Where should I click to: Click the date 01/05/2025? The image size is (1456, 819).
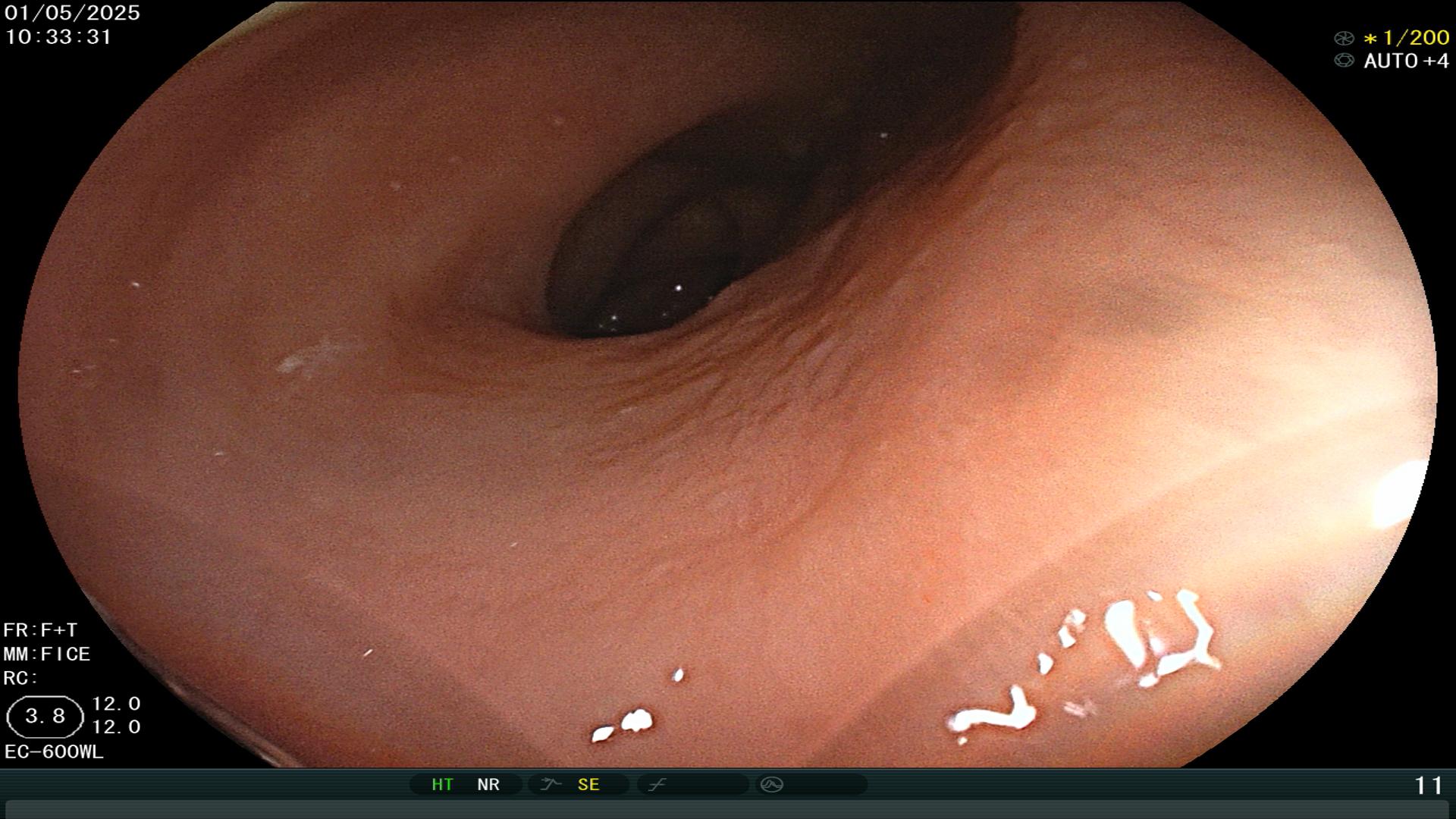[72, 13]
